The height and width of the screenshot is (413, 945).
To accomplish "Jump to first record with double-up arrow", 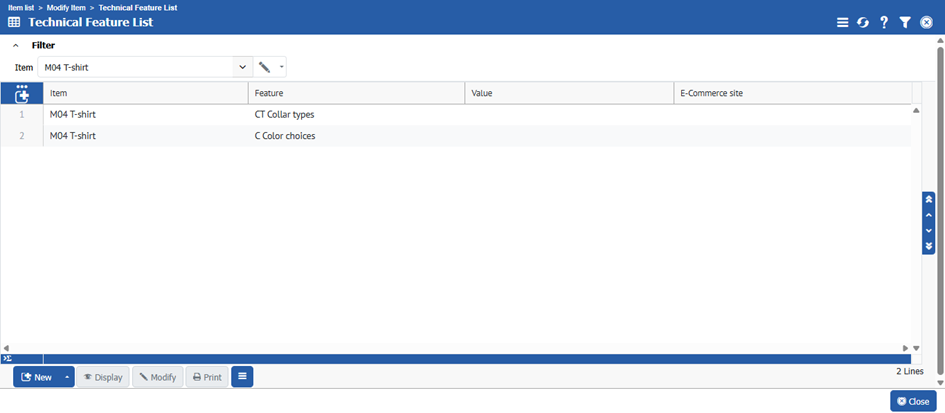I will [928, 200].
